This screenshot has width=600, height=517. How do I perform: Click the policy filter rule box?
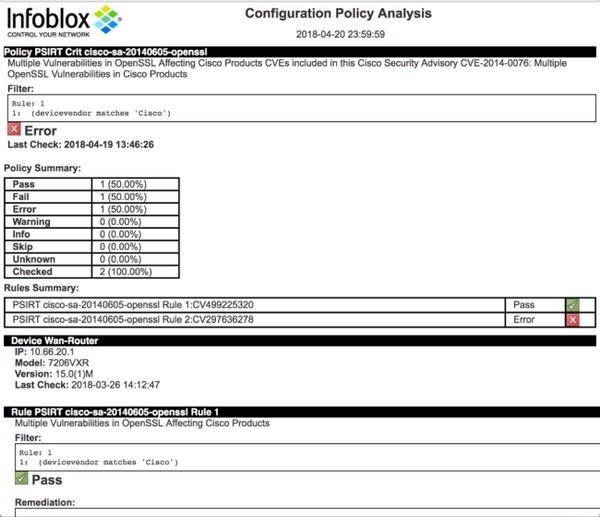pos(302,108)
